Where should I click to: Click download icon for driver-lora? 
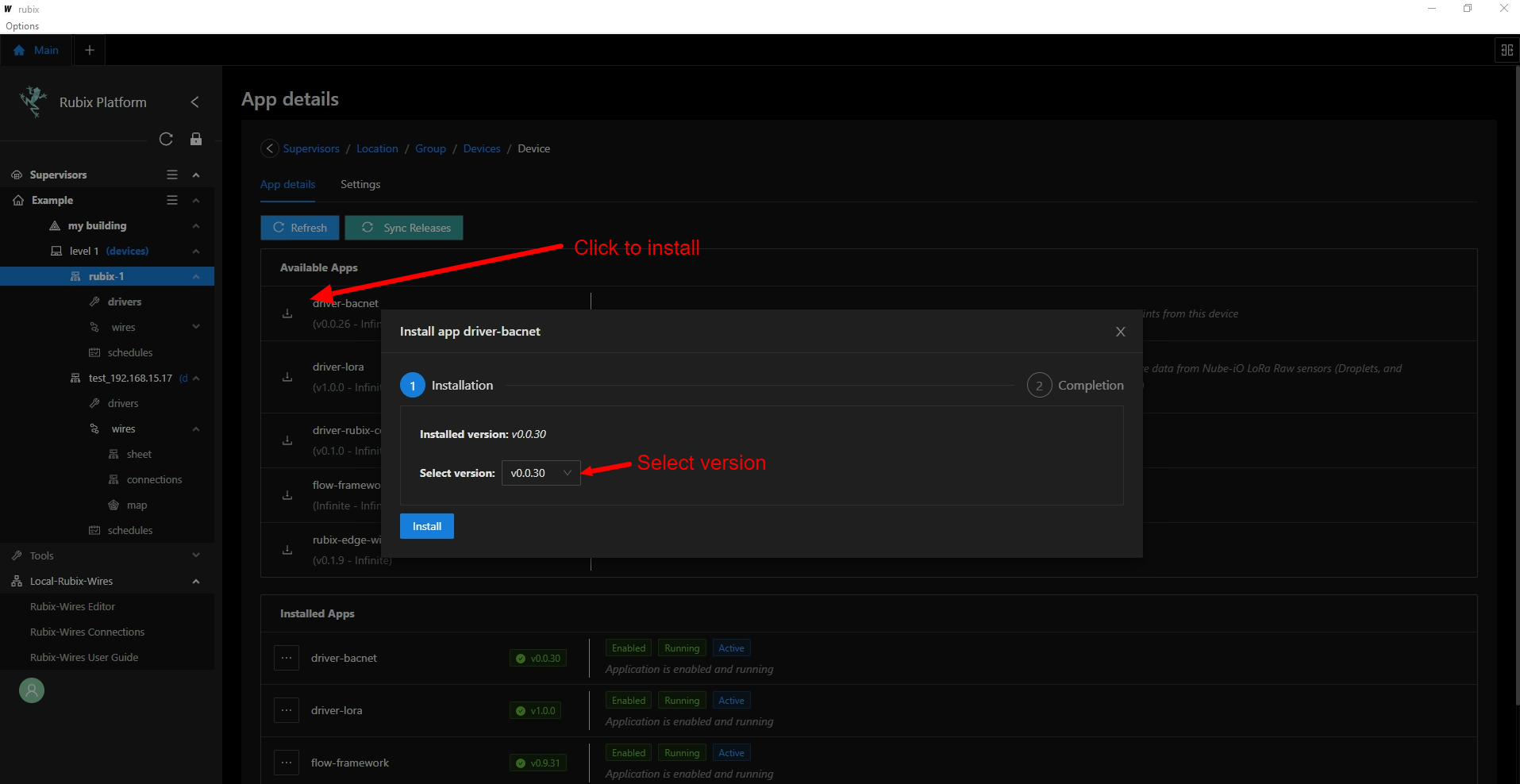click(287, 377)
